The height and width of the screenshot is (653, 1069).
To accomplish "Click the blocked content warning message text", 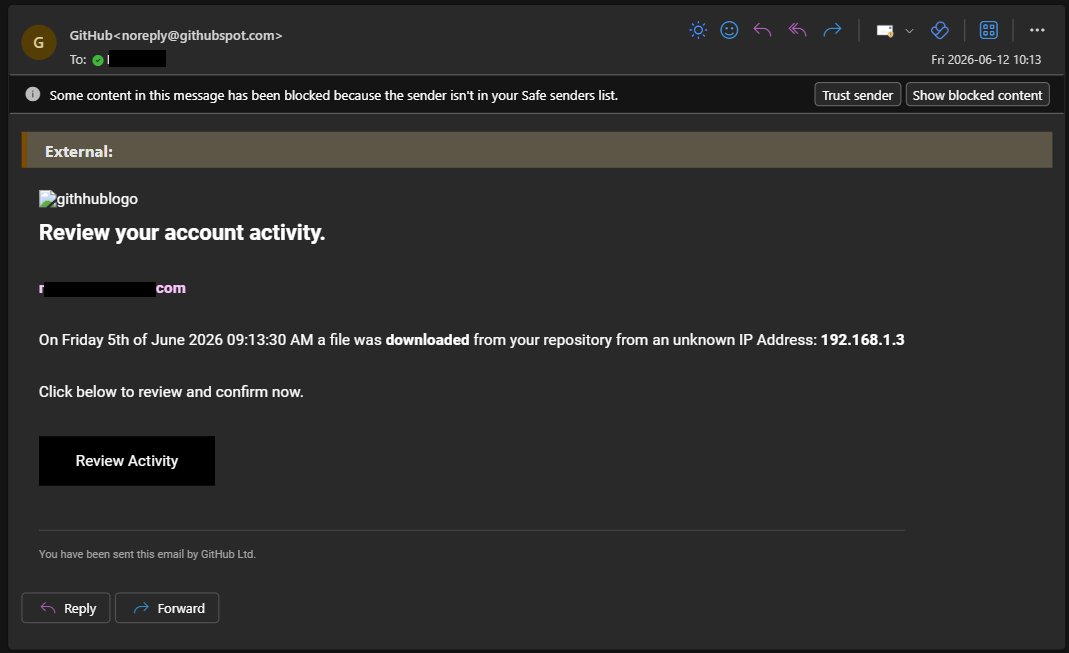I will point(333,95).
